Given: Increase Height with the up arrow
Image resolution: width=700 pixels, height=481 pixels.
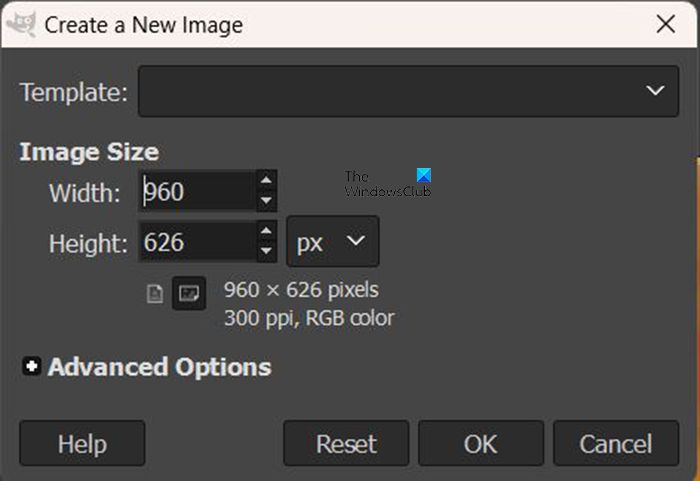Looking at the screenshot, I should tap(266, 232).
